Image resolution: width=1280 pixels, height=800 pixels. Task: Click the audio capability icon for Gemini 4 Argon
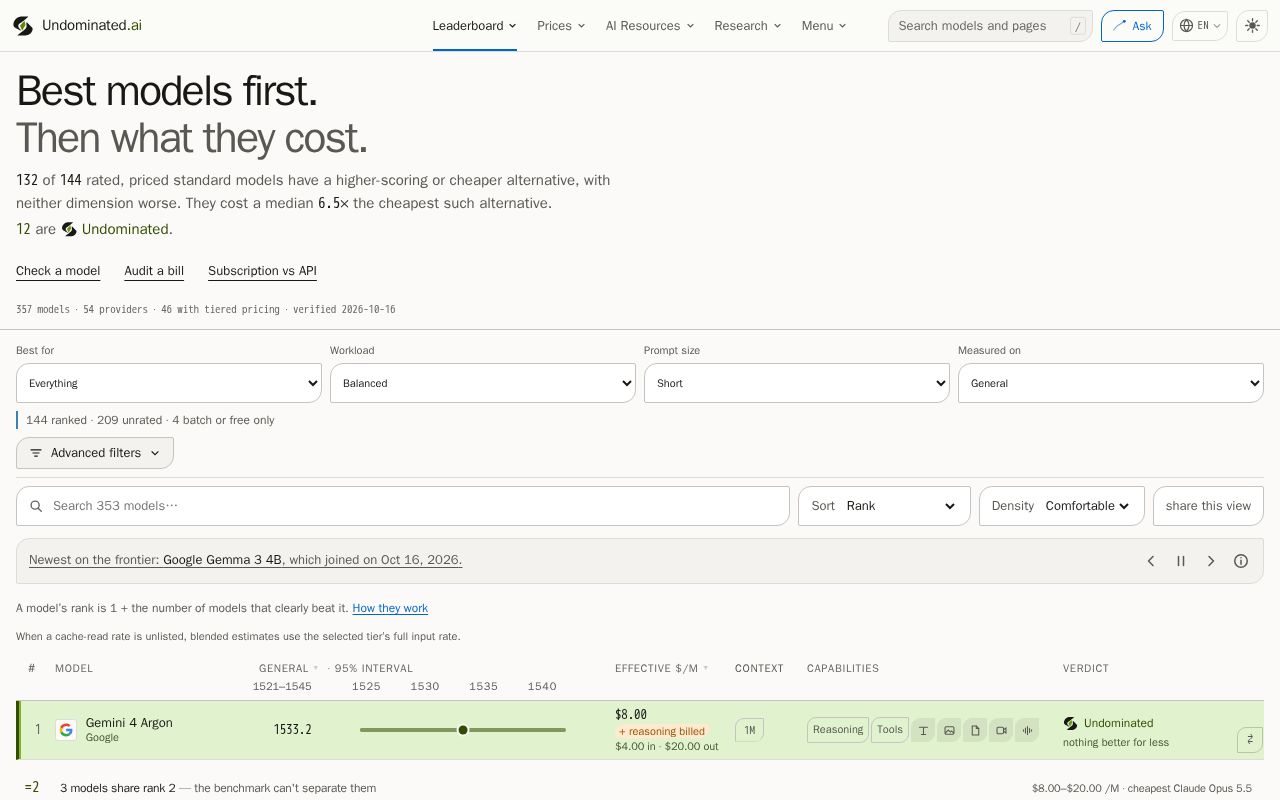click(x=1027, y=730)
